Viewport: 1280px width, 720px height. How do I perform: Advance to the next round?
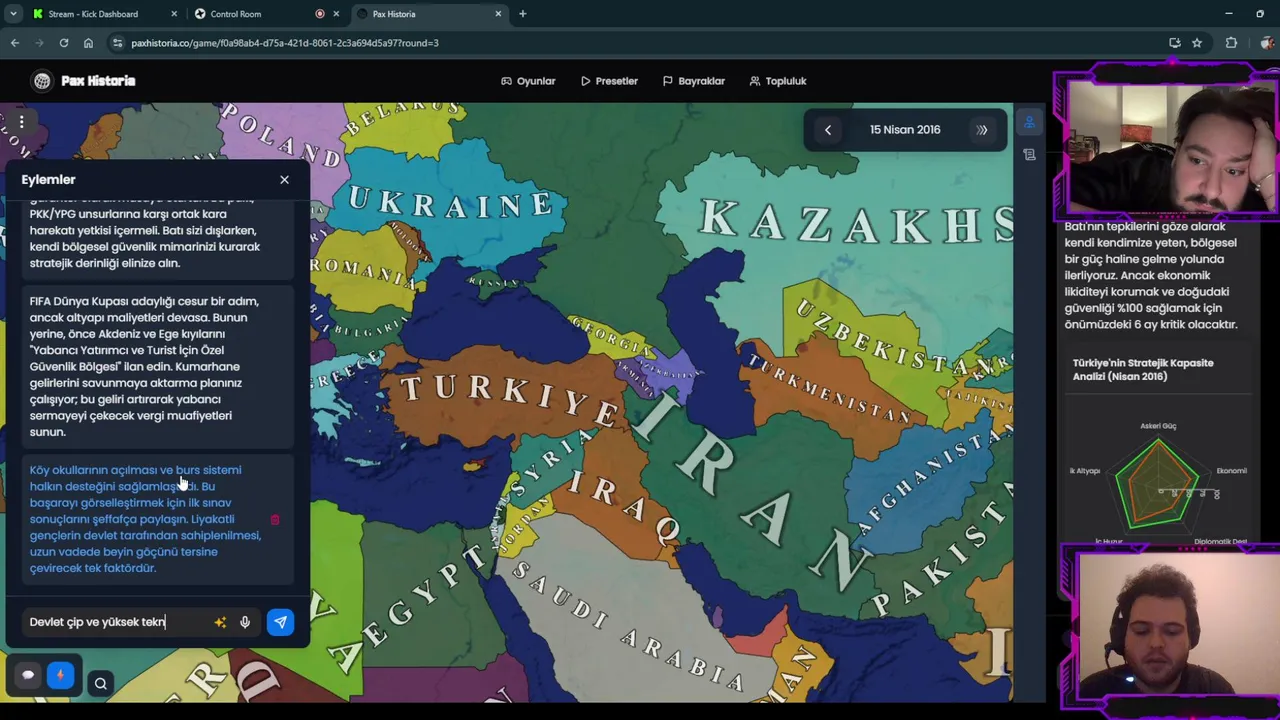[982, 130]
